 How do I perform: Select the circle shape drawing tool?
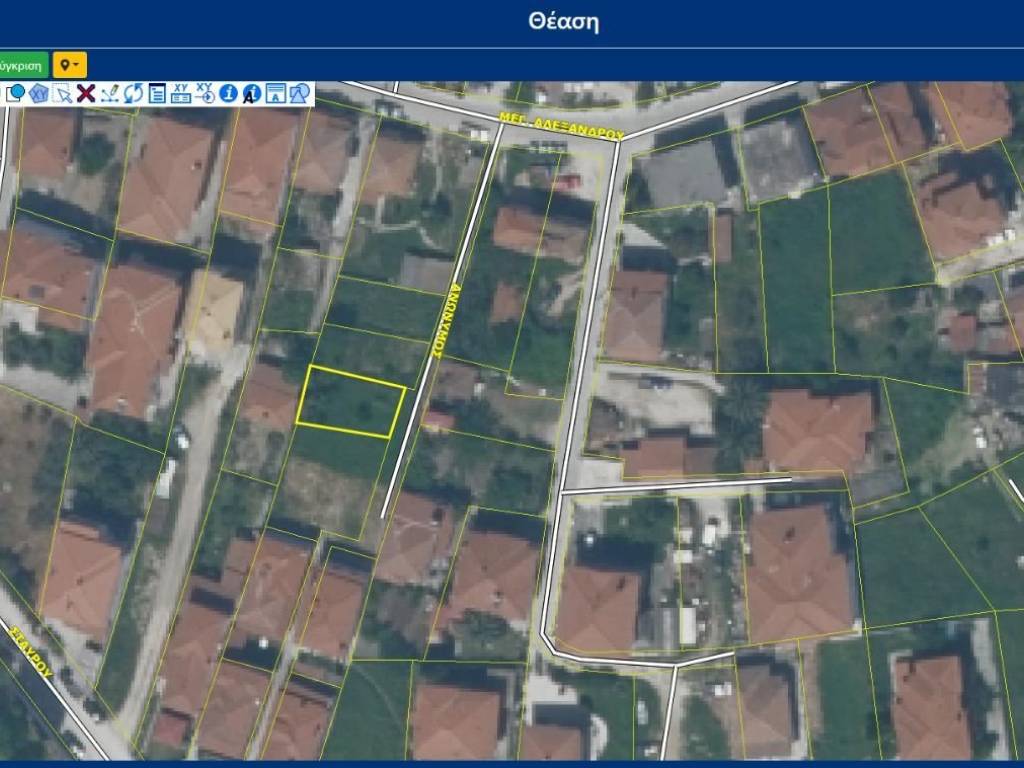point(16,93)
